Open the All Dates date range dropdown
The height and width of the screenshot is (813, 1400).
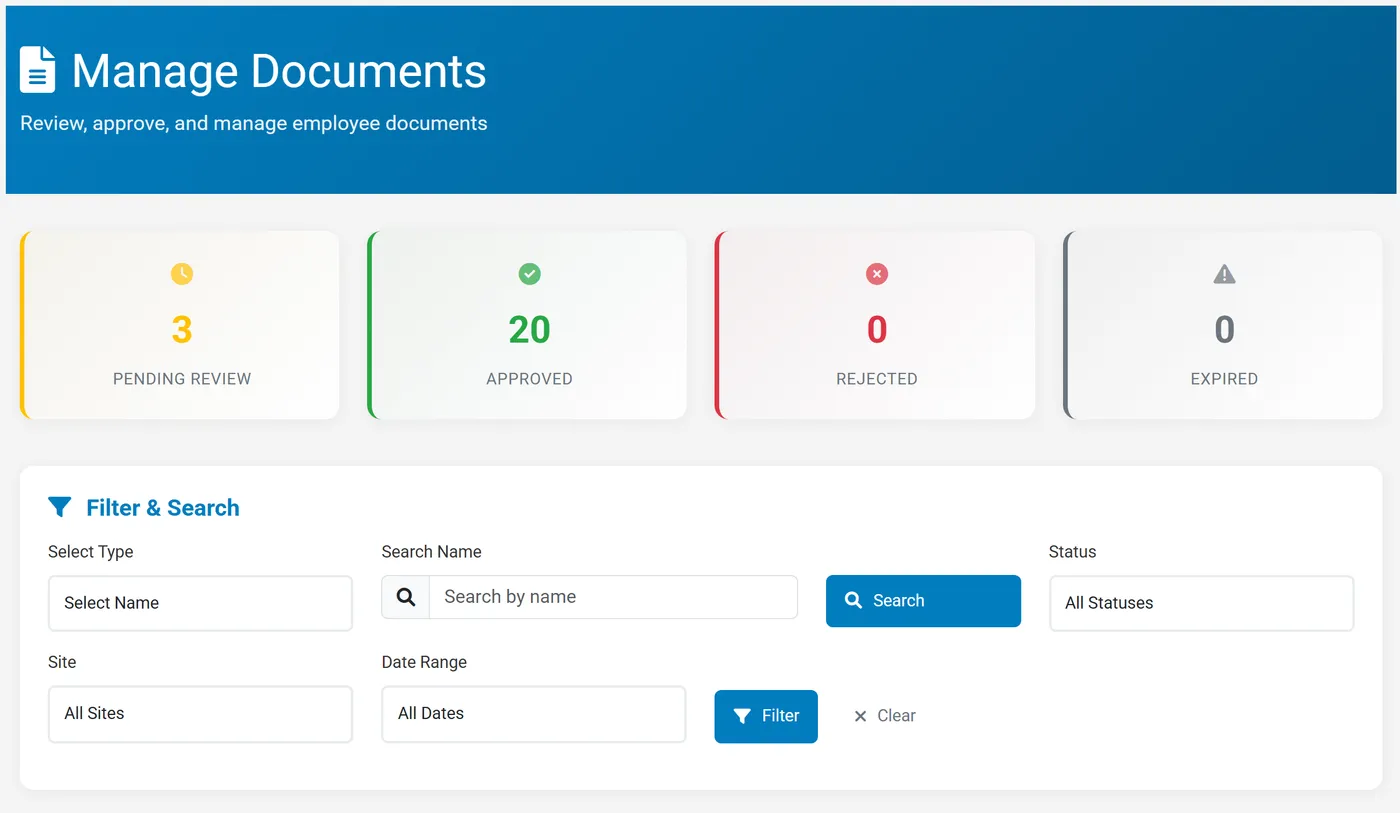pos(534,714)
